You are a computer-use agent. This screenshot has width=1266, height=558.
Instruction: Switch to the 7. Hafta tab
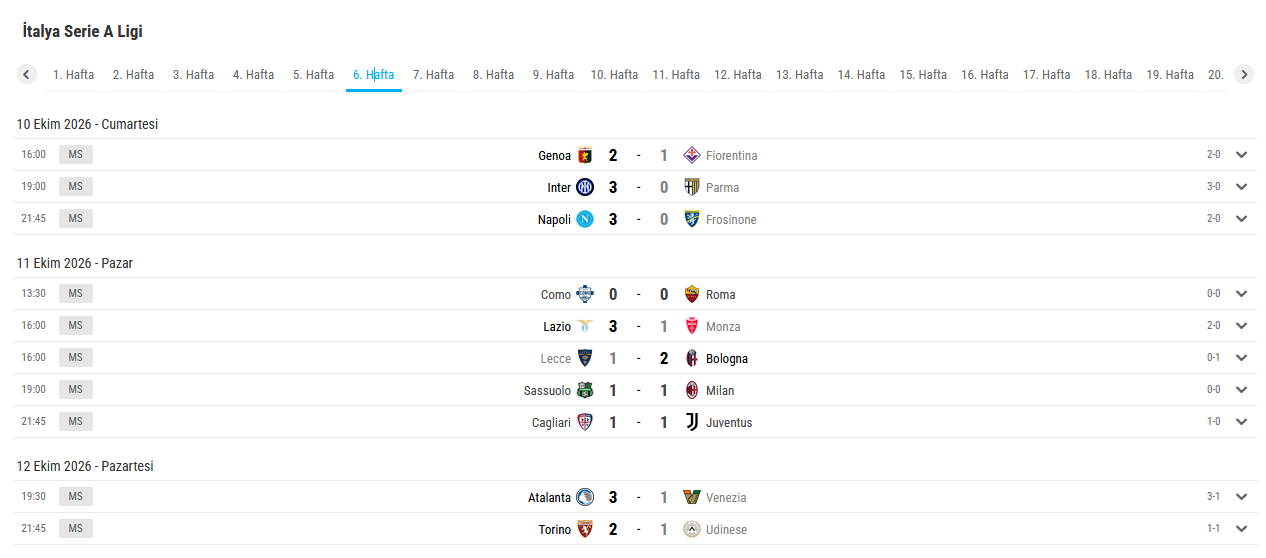tap(433, 74)
